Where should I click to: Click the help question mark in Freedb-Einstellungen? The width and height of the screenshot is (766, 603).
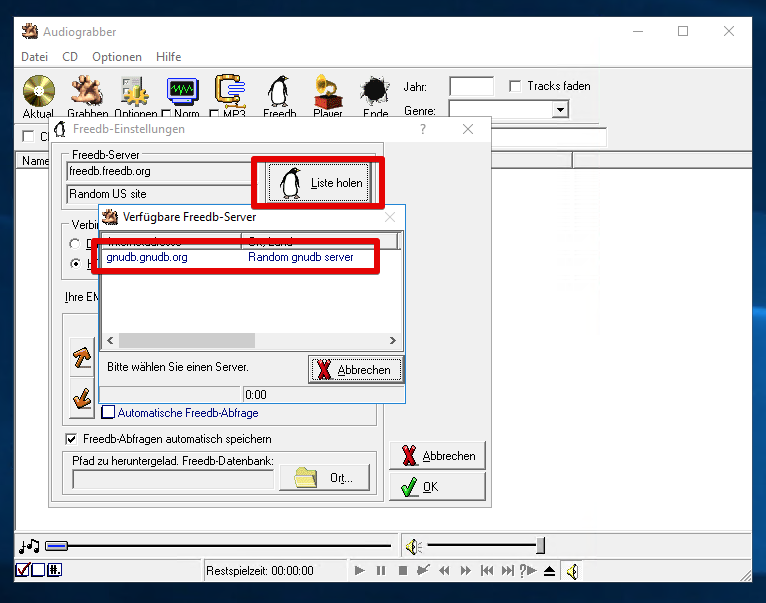pos(423,129)
